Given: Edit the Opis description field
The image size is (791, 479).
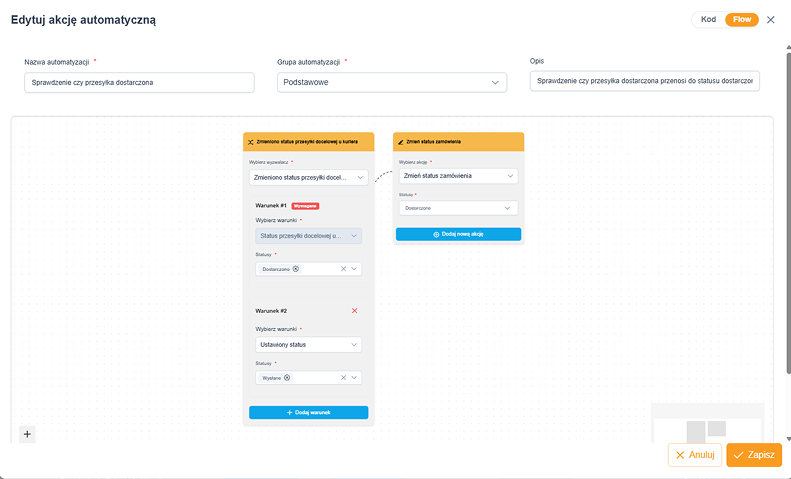Looking at the screenshot, I should [x=644, y=81].
